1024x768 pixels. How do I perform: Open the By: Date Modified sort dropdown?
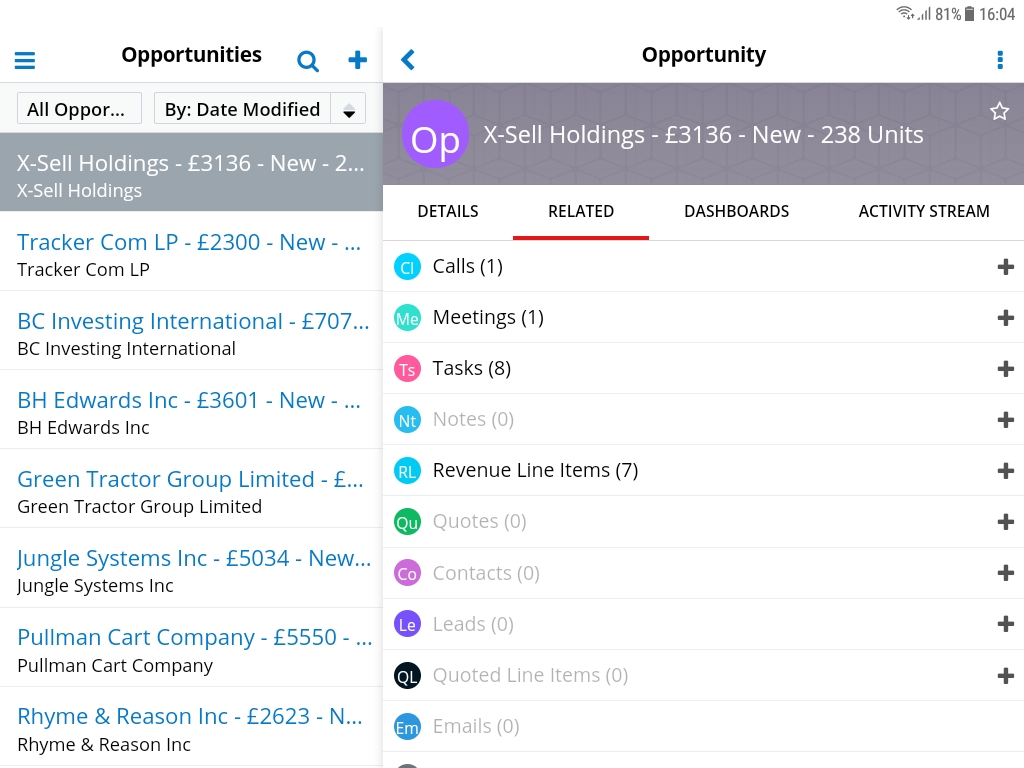tap(243, 109)
